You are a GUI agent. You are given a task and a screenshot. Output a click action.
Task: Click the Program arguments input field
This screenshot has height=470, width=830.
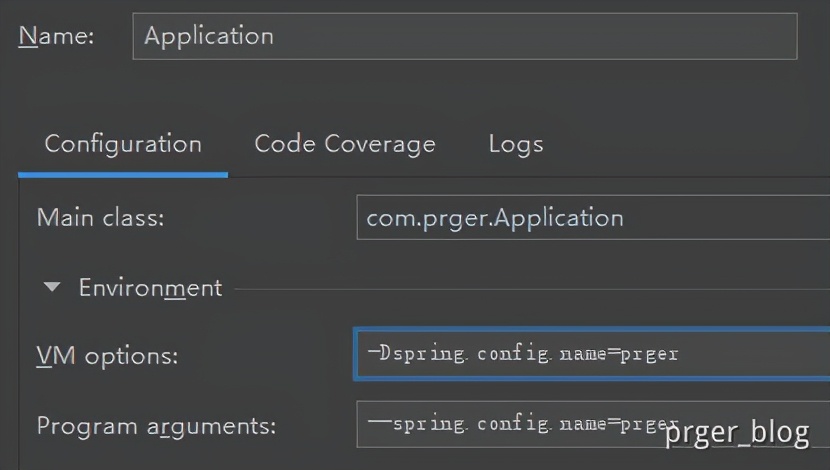[x=593, y=424]
